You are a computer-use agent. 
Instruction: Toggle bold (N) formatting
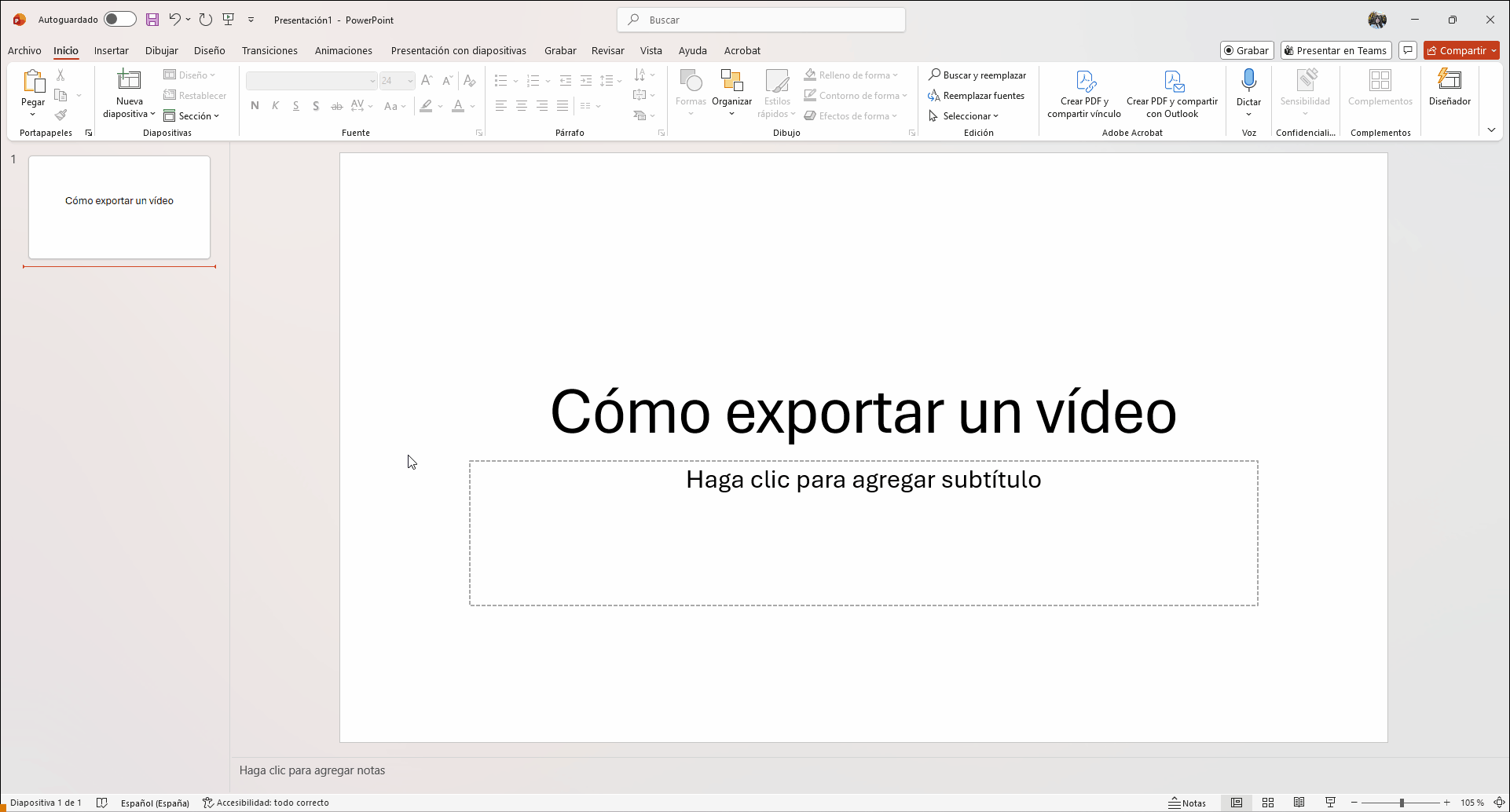tap(255, 105)
